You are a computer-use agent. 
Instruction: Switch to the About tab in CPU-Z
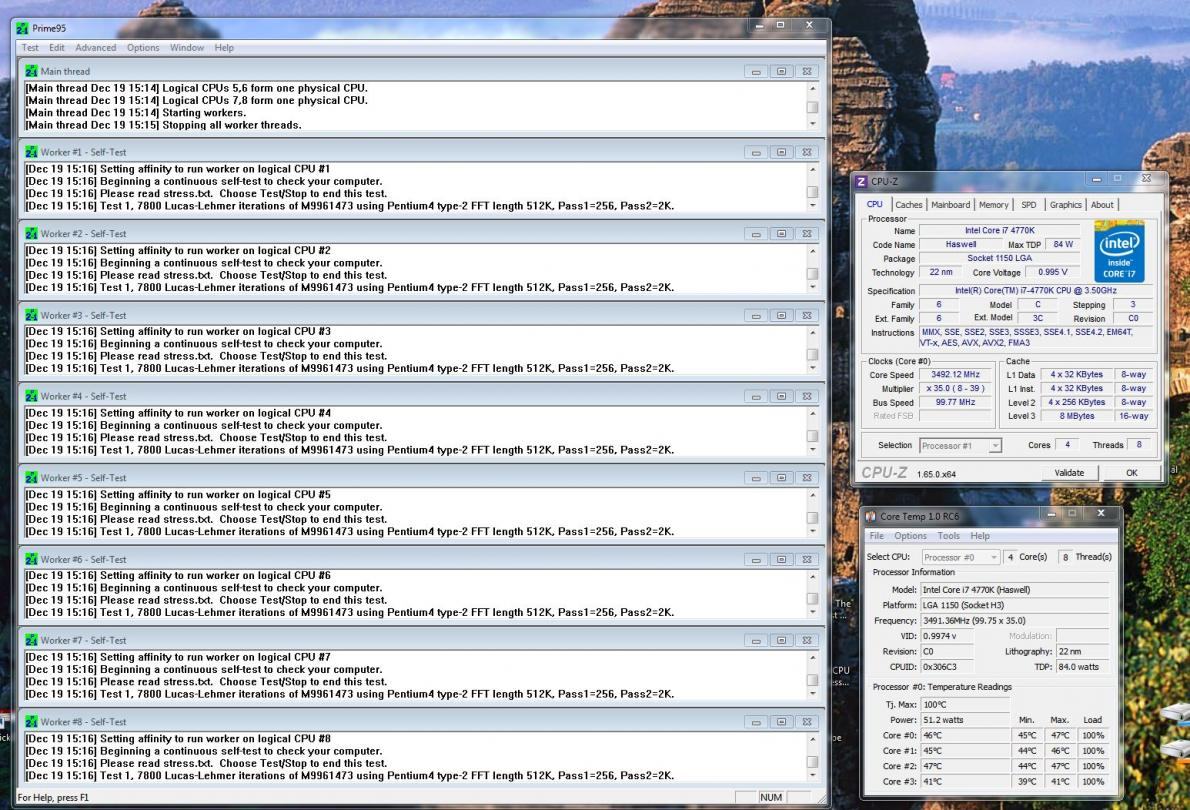pos(1102,205)
